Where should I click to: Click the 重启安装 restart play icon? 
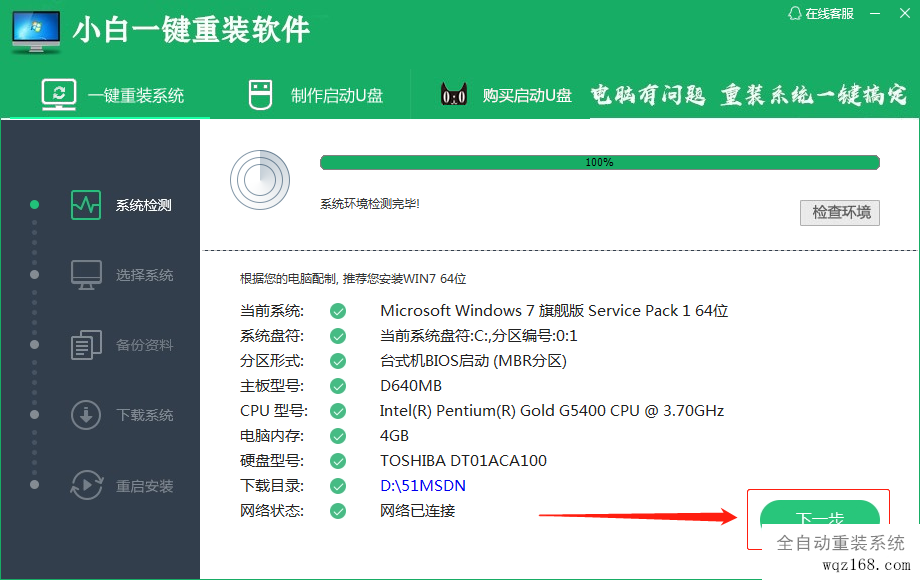click(87, 486)
